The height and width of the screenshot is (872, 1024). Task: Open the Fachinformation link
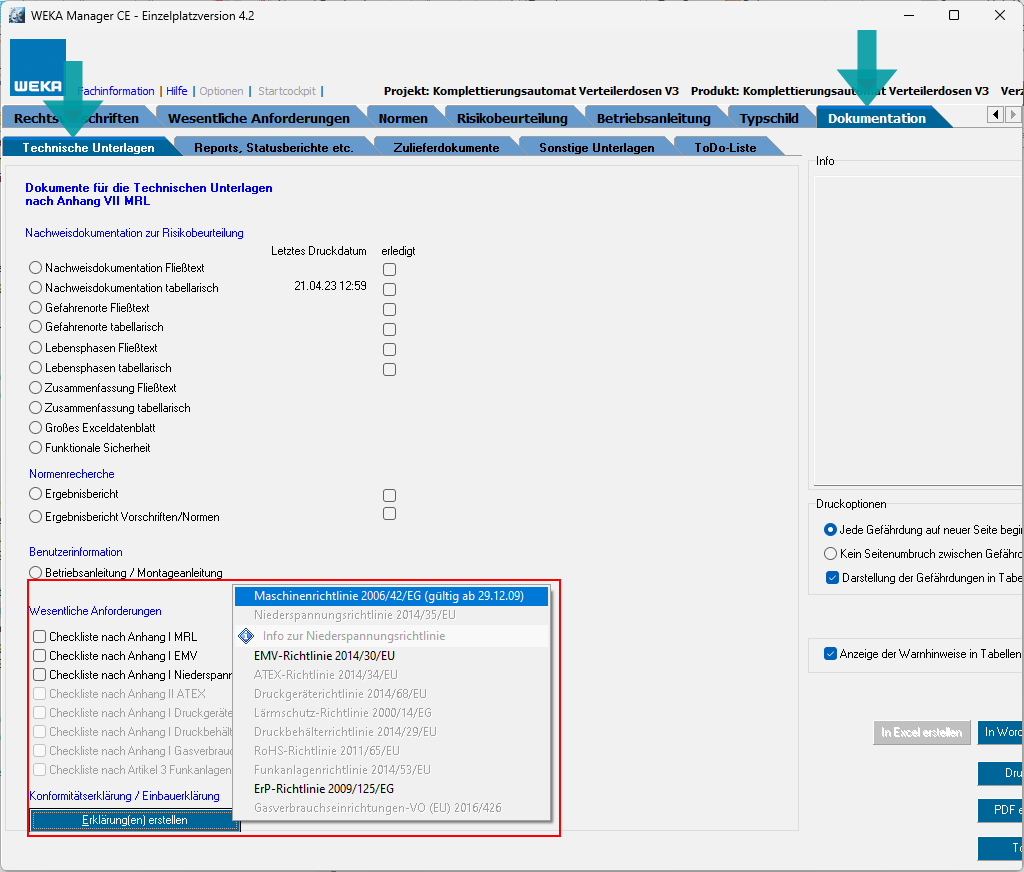click(116, 91)
